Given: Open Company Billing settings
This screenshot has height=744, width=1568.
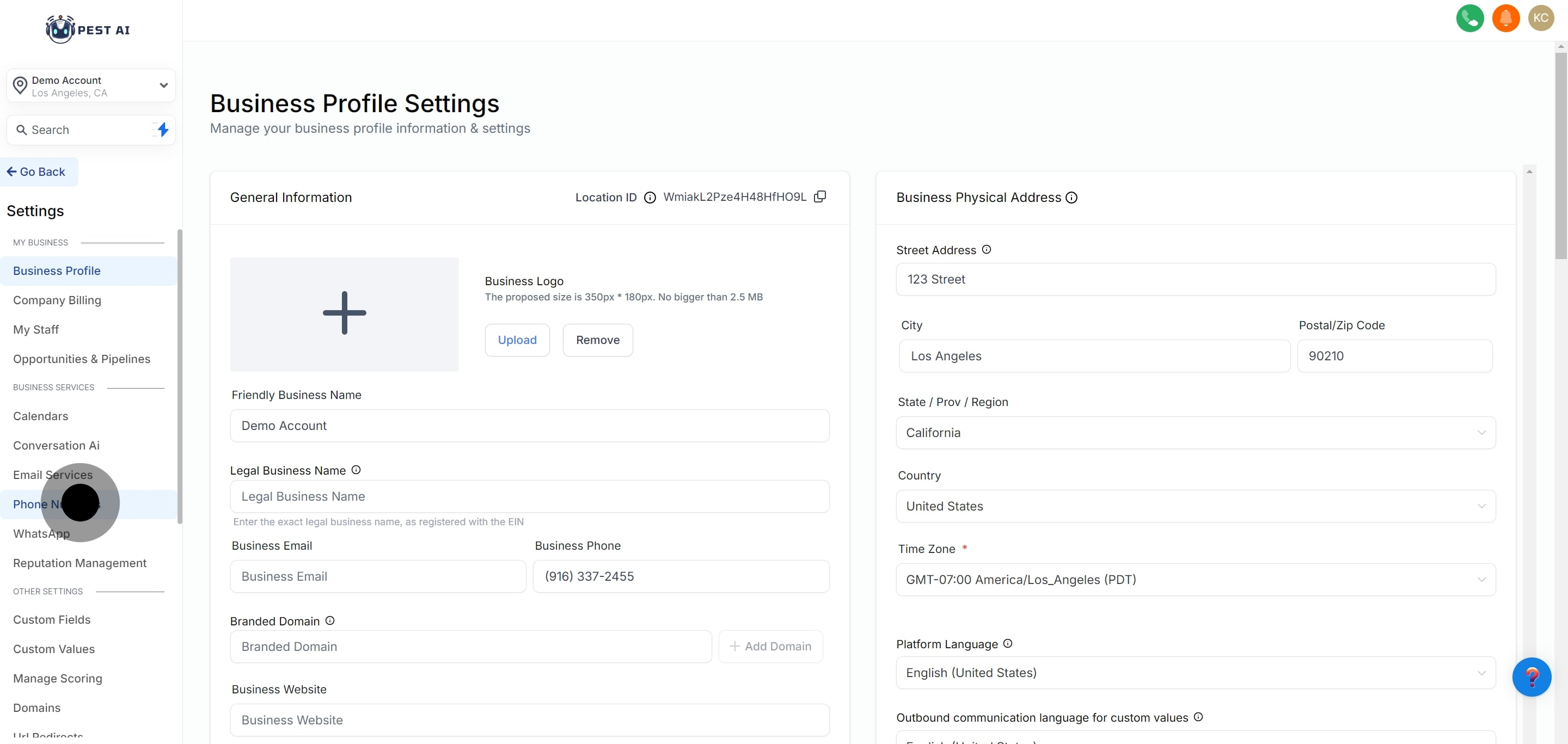Looking at the screenshot, I should pos(57,300).
